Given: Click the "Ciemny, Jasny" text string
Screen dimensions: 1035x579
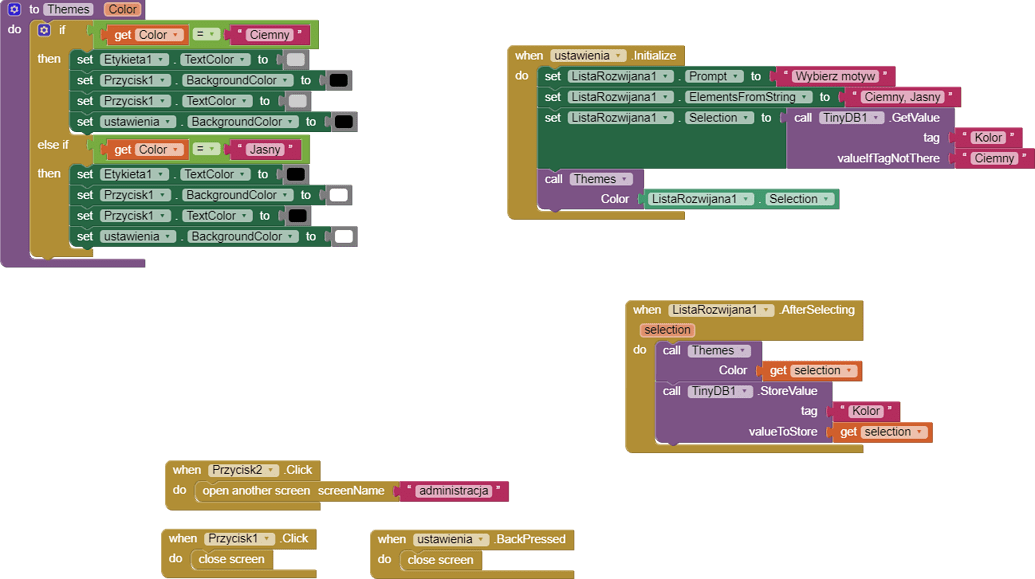Looking at the screenshot, I should tap(902, 97).
